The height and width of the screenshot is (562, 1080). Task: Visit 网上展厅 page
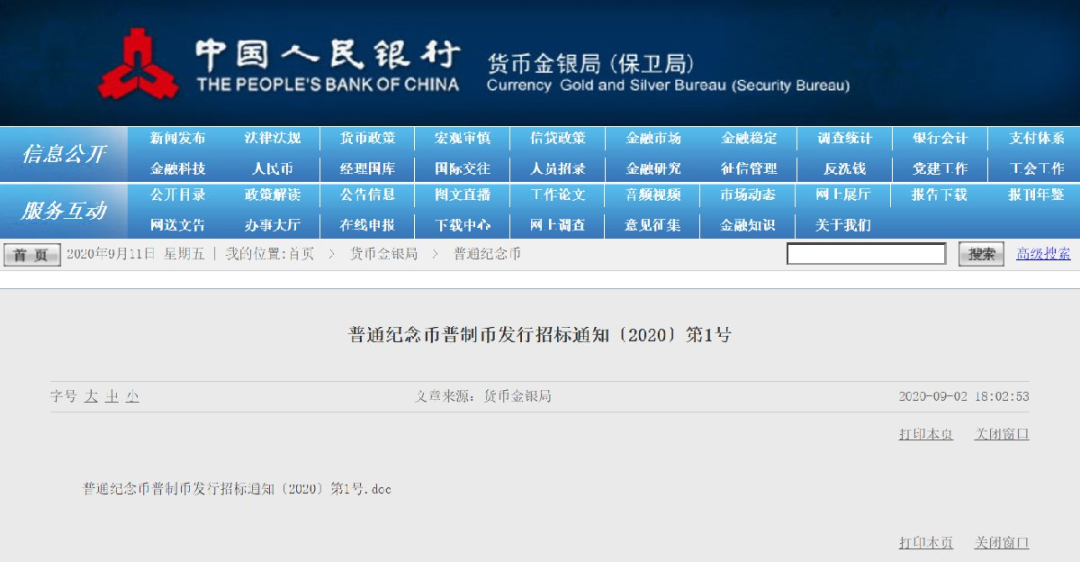844,195
